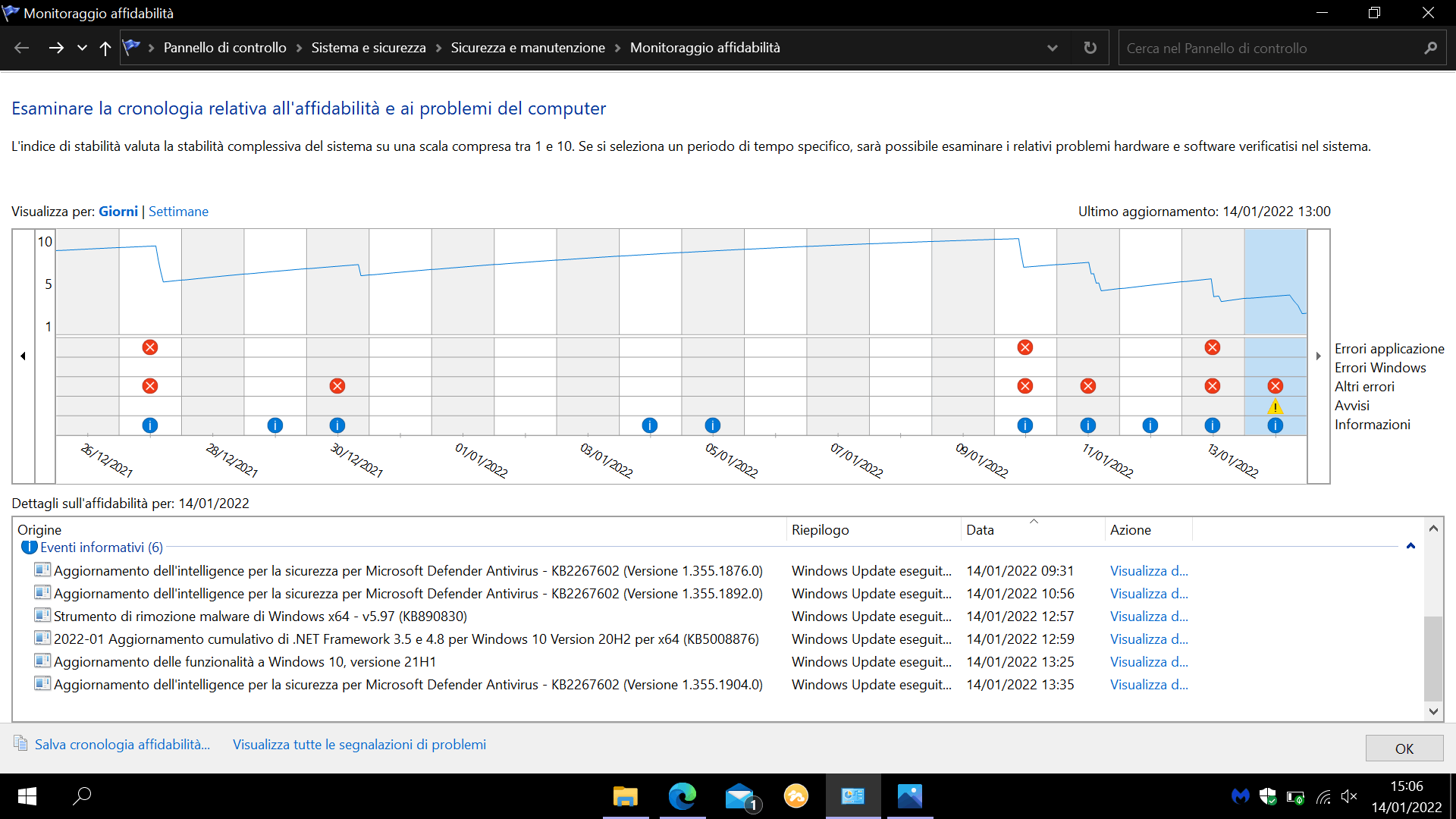The width and height of the screenshot is (1456, 819).
Task: Open taskbar search magnifier
Action: coord(82,796)
